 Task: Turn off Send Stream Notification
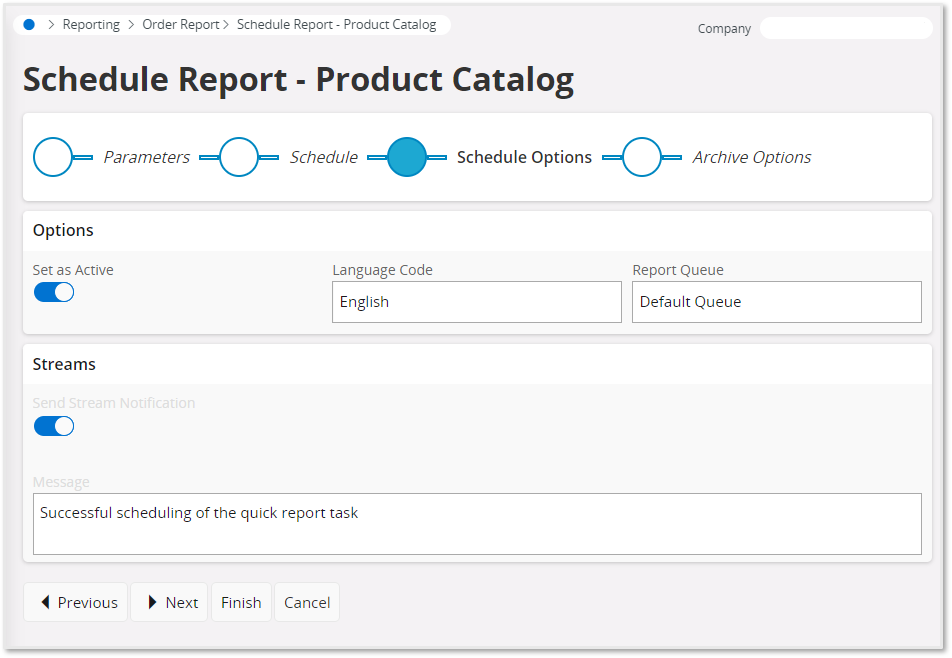(x=53, y=425)
